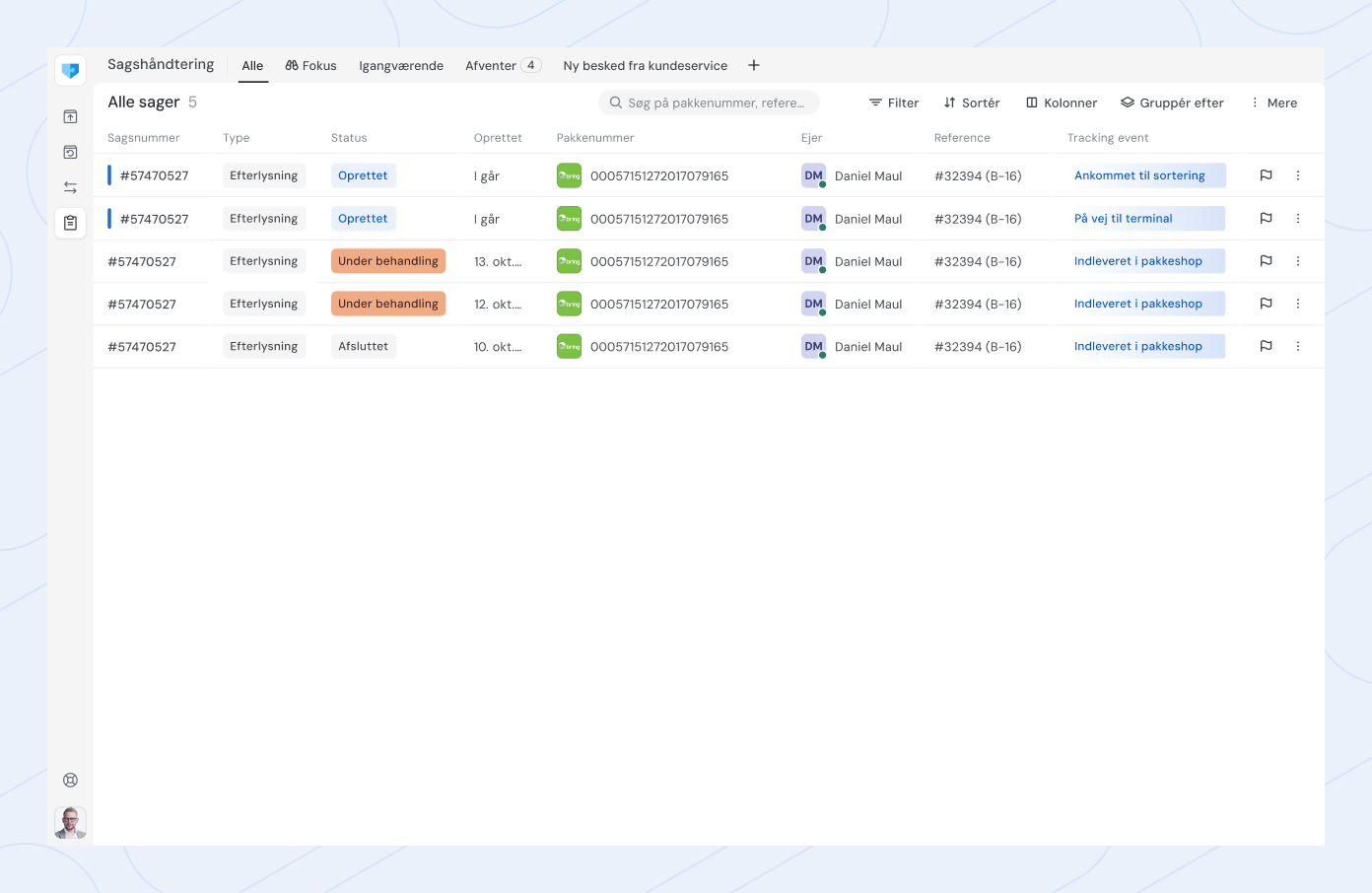The image size is (1372, 893).
Task: Open Gruppér efter dropdown
Action: (1172, 103)
